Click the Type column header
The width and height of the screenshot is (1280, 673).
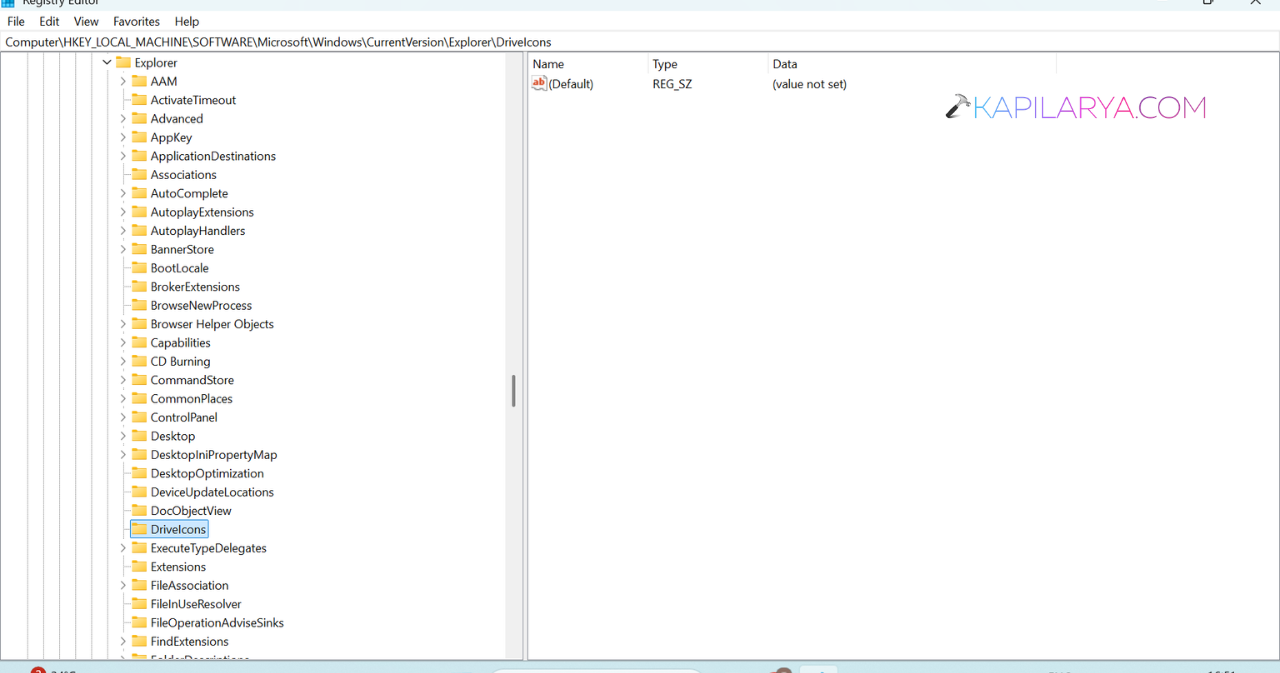708,64
